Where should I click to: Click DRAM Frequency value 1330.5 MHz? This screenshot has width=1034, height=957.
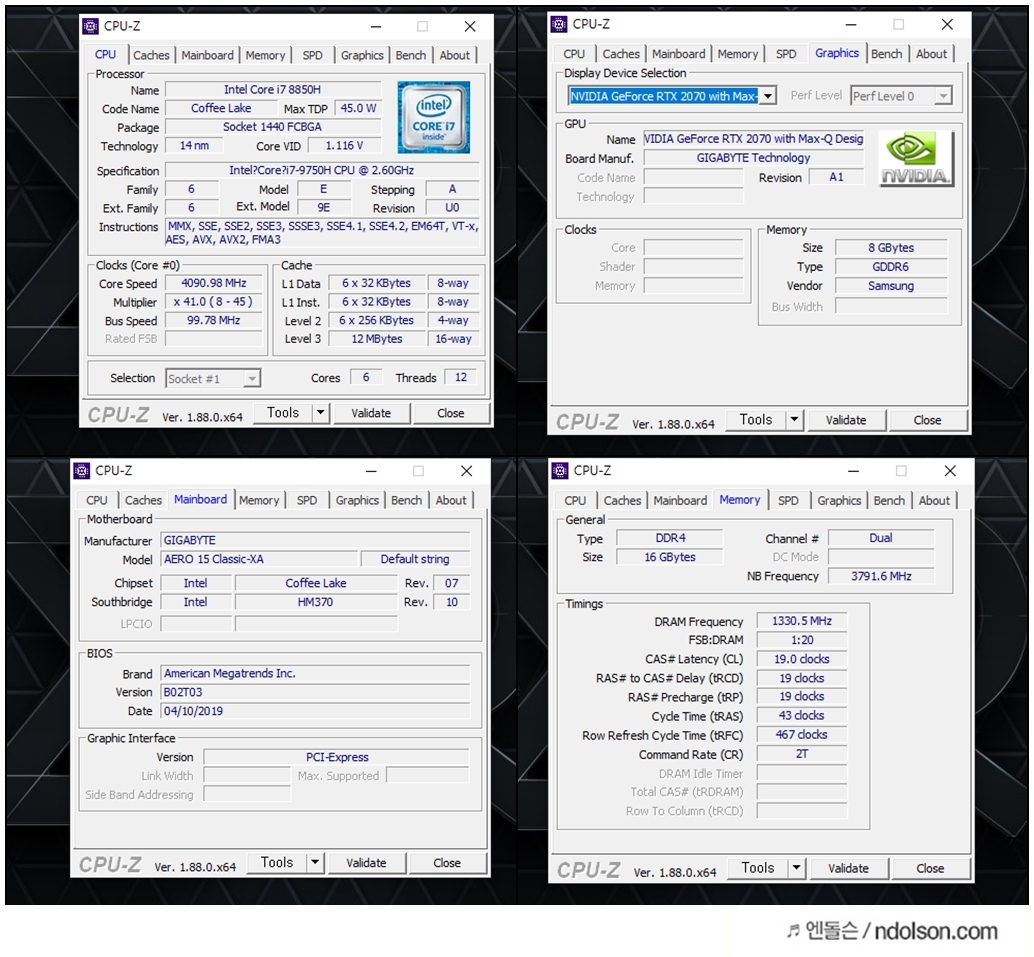(802, 621)
